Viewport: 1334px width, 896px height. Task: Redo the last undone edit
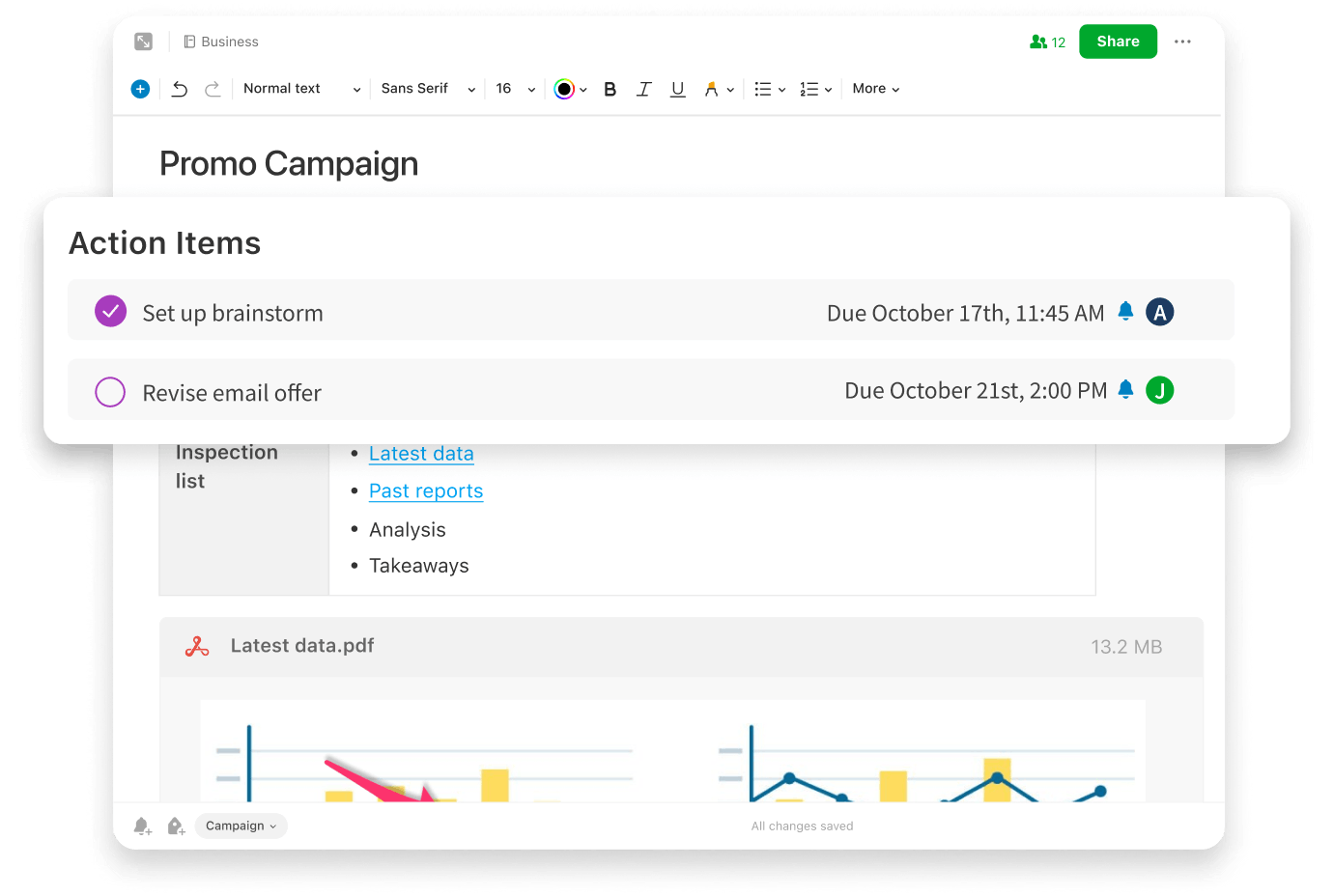[213, 89]
